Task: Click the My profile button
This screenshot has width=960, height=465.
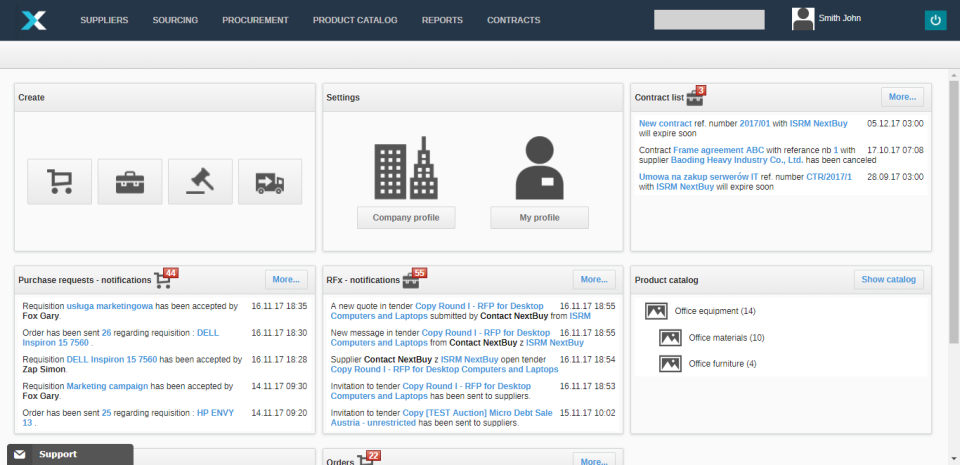Action: [x=539, y=218]
